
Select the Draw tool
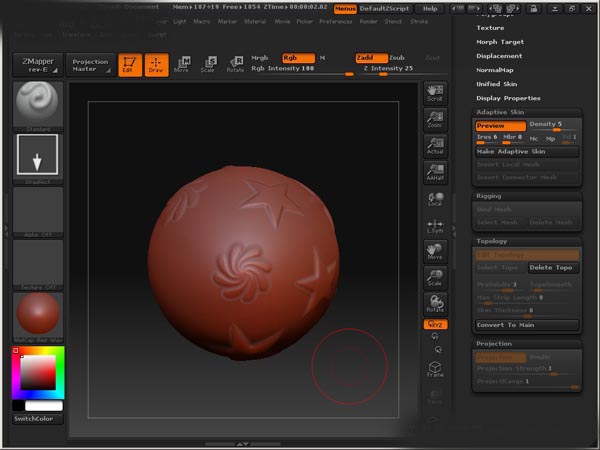click(x=155, y=65)
